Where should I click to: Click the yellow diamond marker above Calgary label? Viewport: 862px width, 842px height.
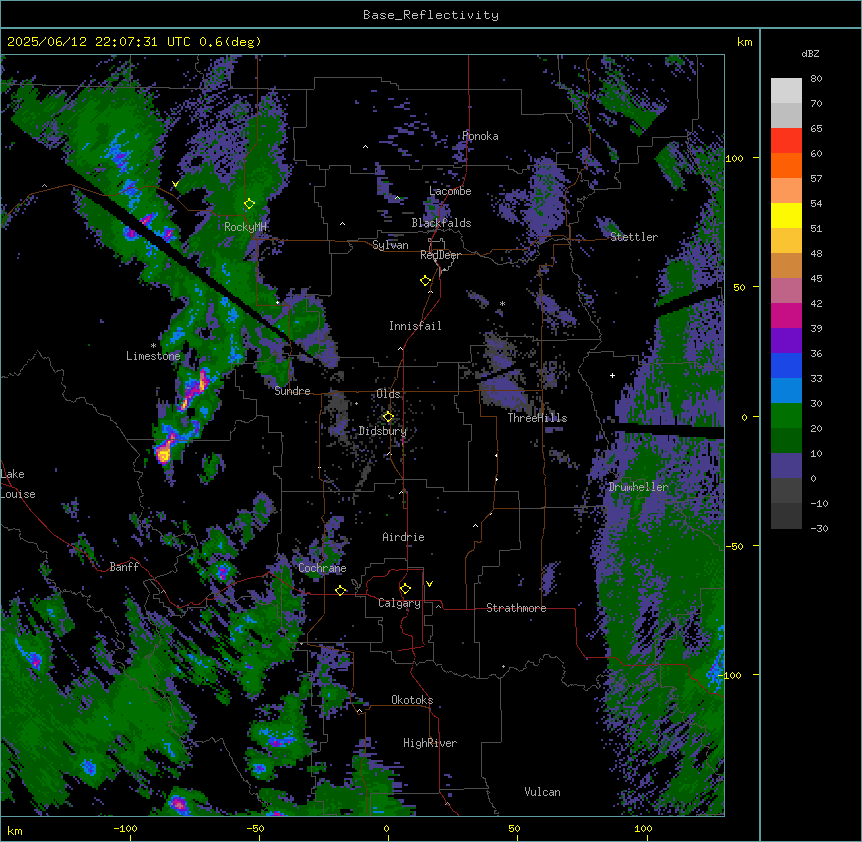tap(405, 589)
